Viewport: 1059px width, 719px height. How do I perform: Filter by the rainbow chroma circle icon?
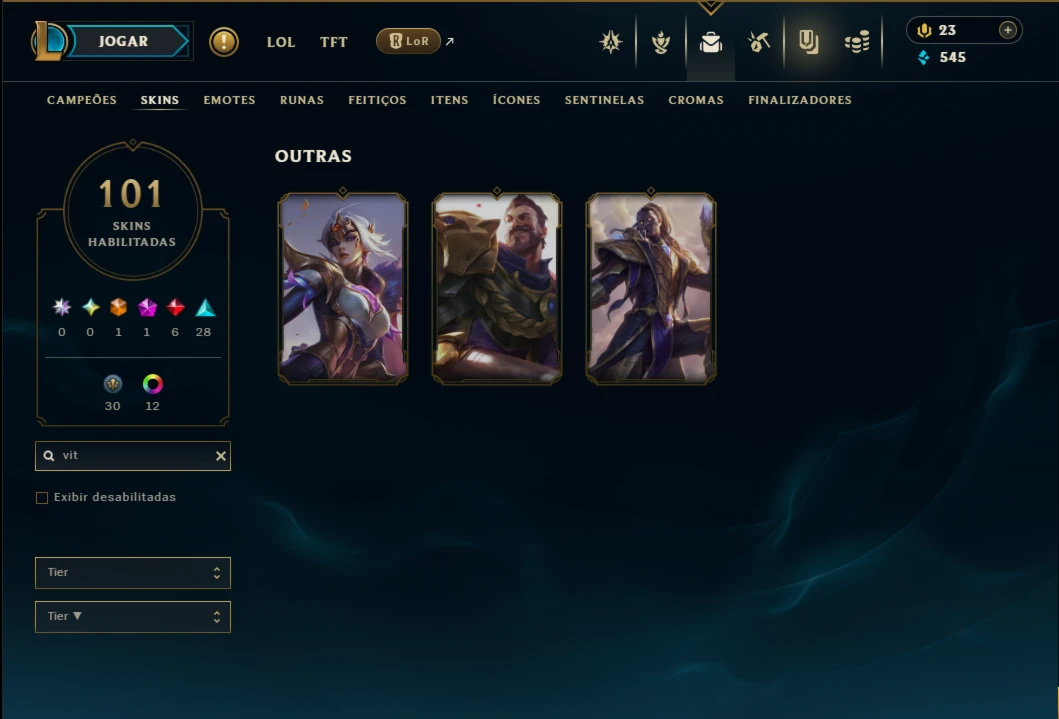click(153, 384)
